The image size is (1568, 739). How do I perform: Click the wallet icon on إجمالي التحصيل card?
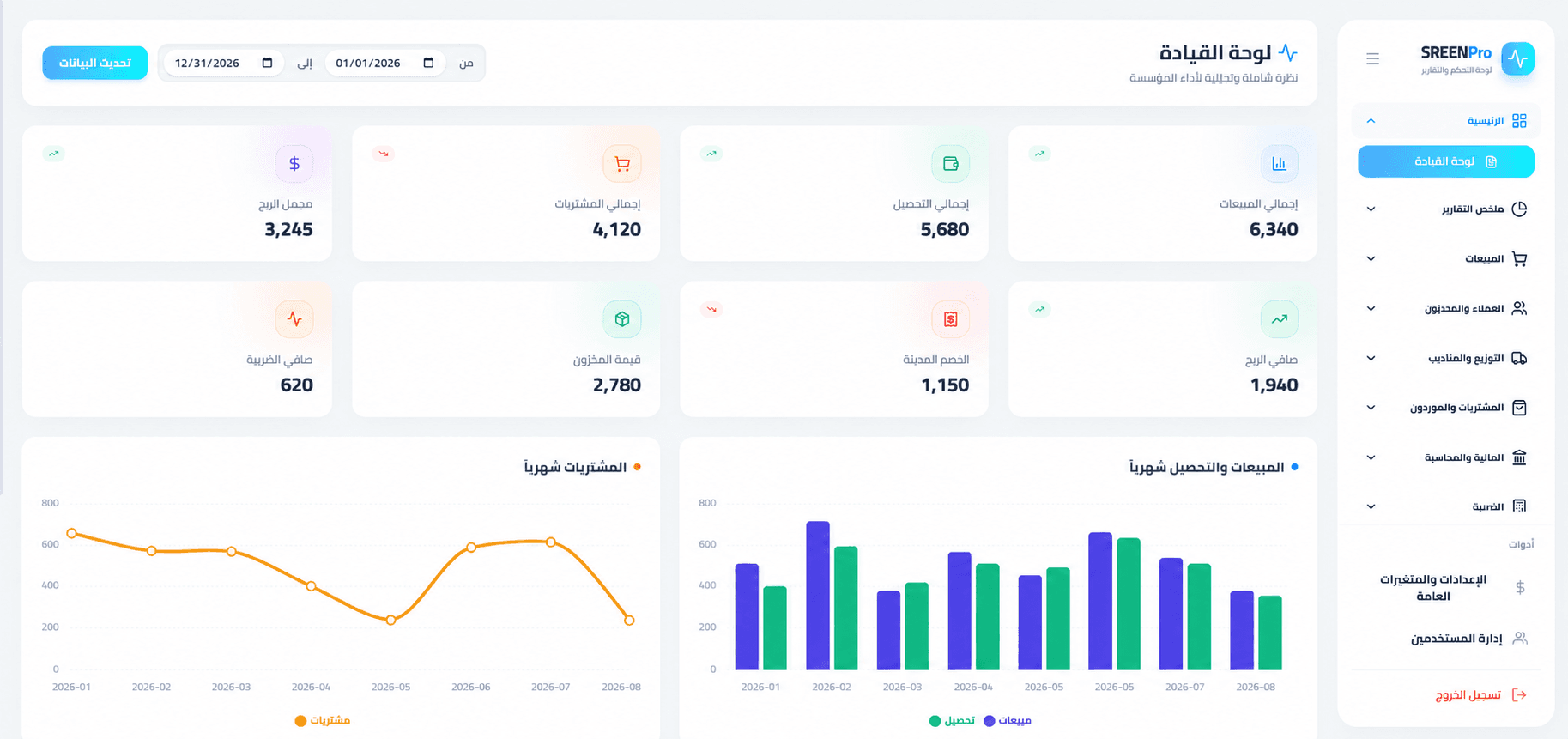coord(950,163)
